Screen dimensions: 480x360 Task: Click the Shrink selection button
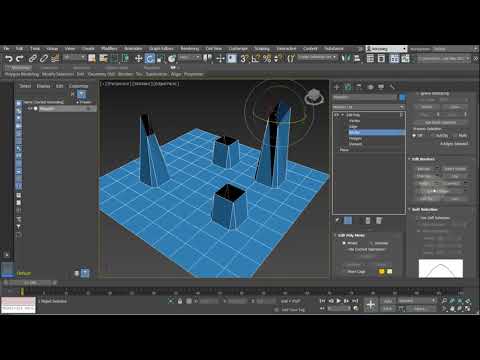point(427,107)
